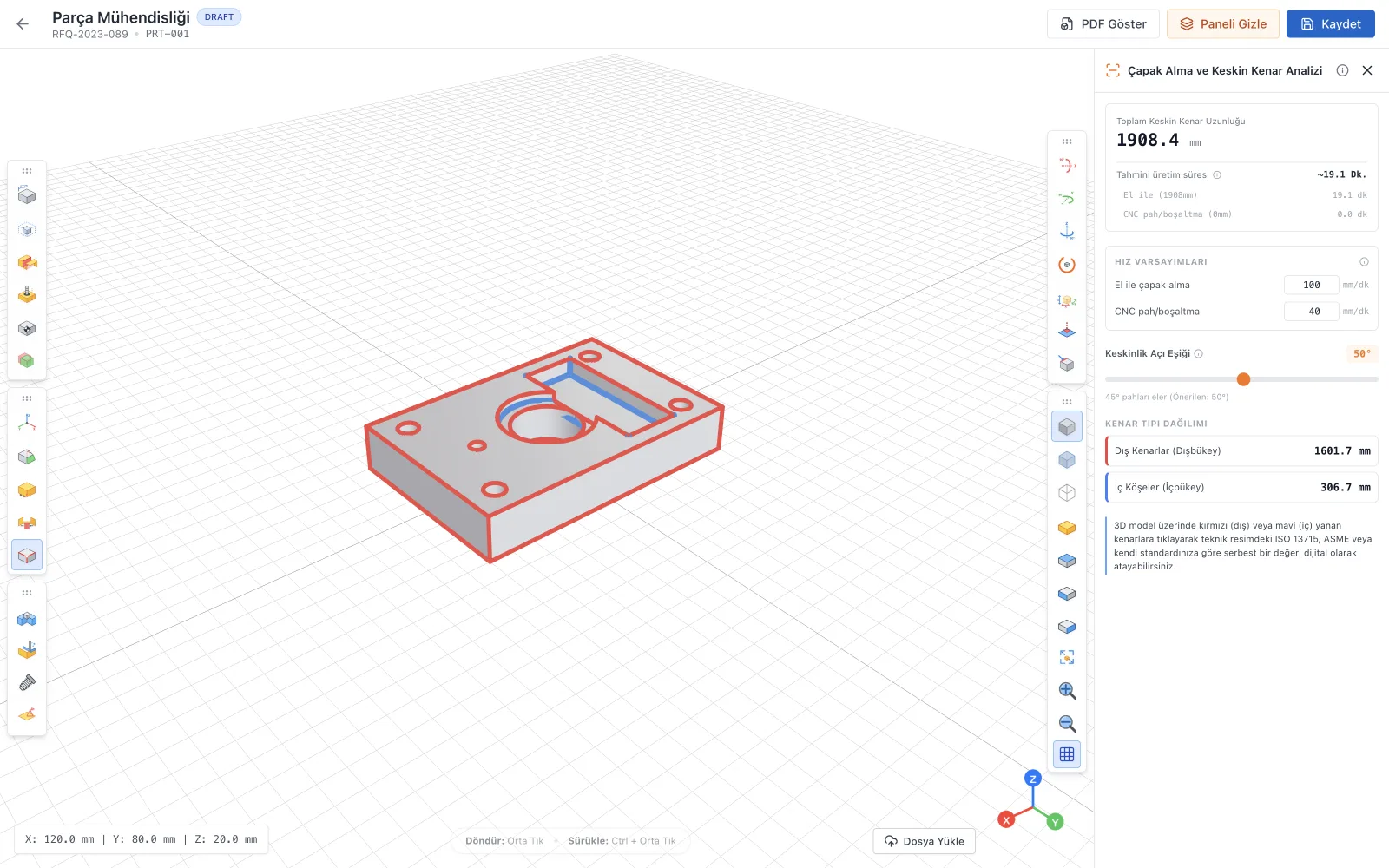This screenshot has width=1389, height=868.
Task: Click the Y axis on the orientation gizmo
Action: [x=1056, y=822]
